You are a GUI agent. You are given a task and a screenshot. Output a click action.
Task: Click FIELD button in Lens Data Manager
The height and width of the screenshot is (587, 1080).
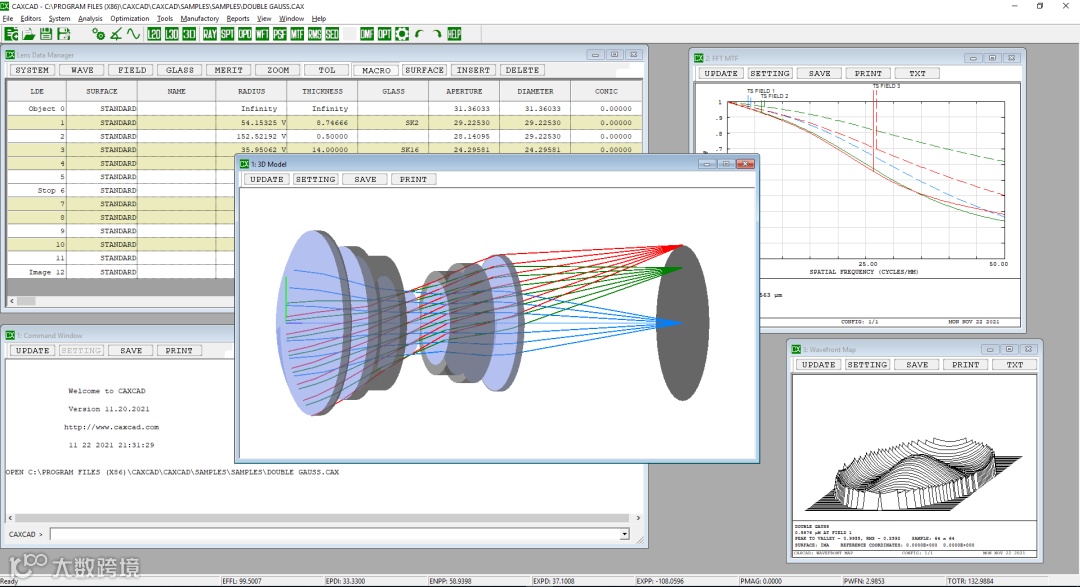coord(132,70)
